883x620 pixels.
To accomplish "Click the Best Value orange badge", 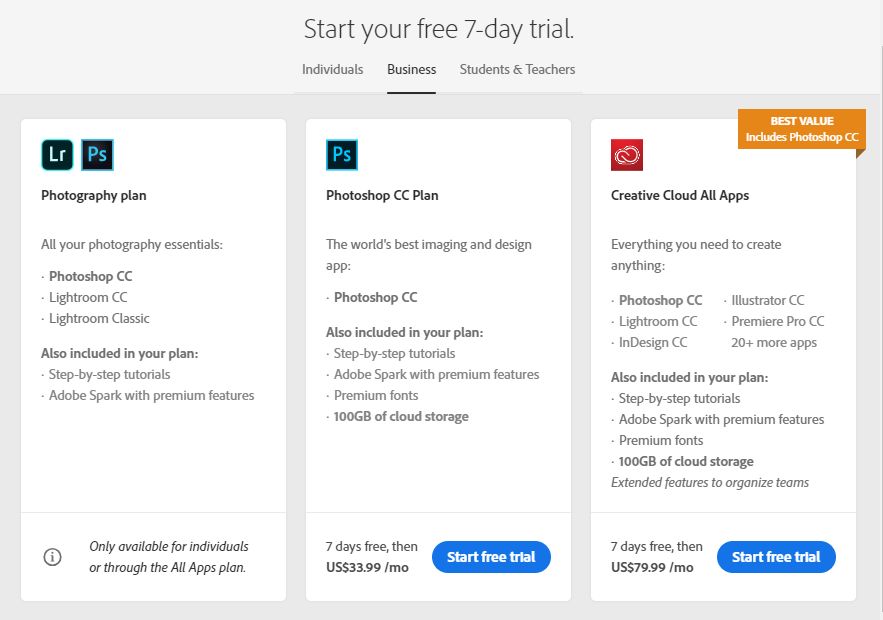I will click(801, 129).
